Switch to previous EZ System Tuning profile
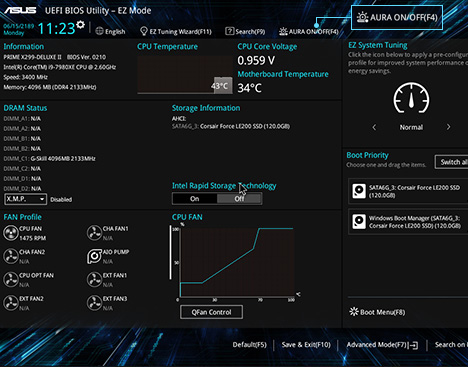The image size is (468, 367). coord(374,127)
